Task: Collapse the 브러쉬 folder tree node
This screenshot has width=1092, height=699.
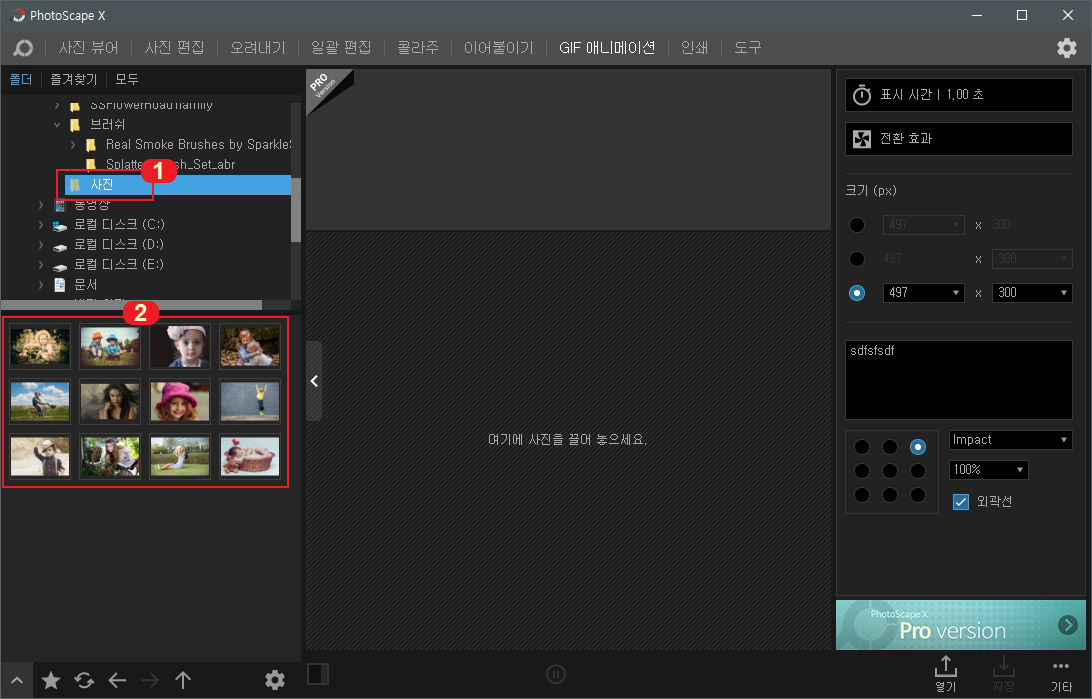Action: (x=57, y=125)
